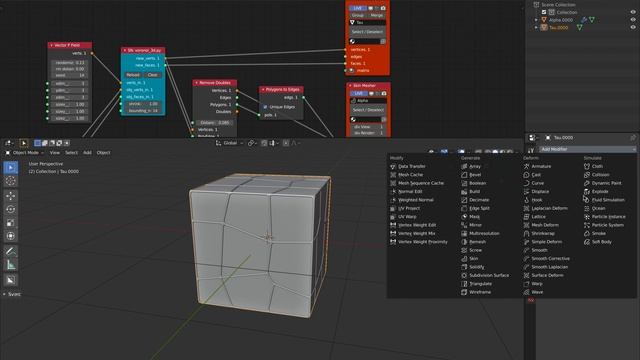The width and height of the screenshot is (640, 360).
Task: Click the Alpha object name field on Skin Mesher
Action: click(368, 100)
